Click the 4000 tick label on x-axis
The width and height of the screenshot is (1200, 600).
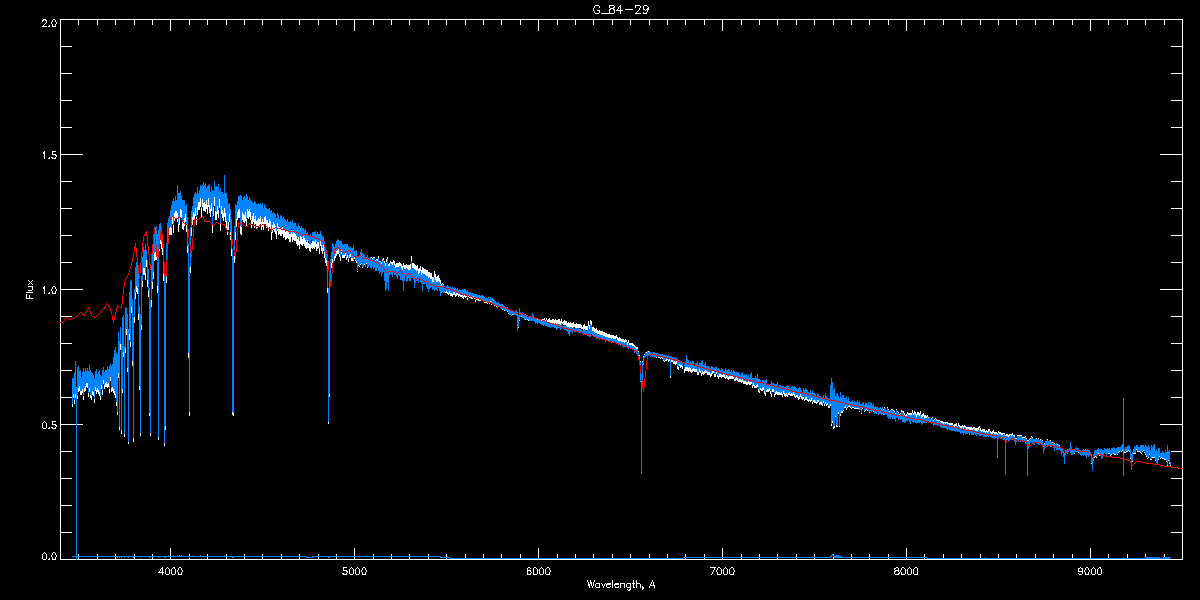point(170,571)
